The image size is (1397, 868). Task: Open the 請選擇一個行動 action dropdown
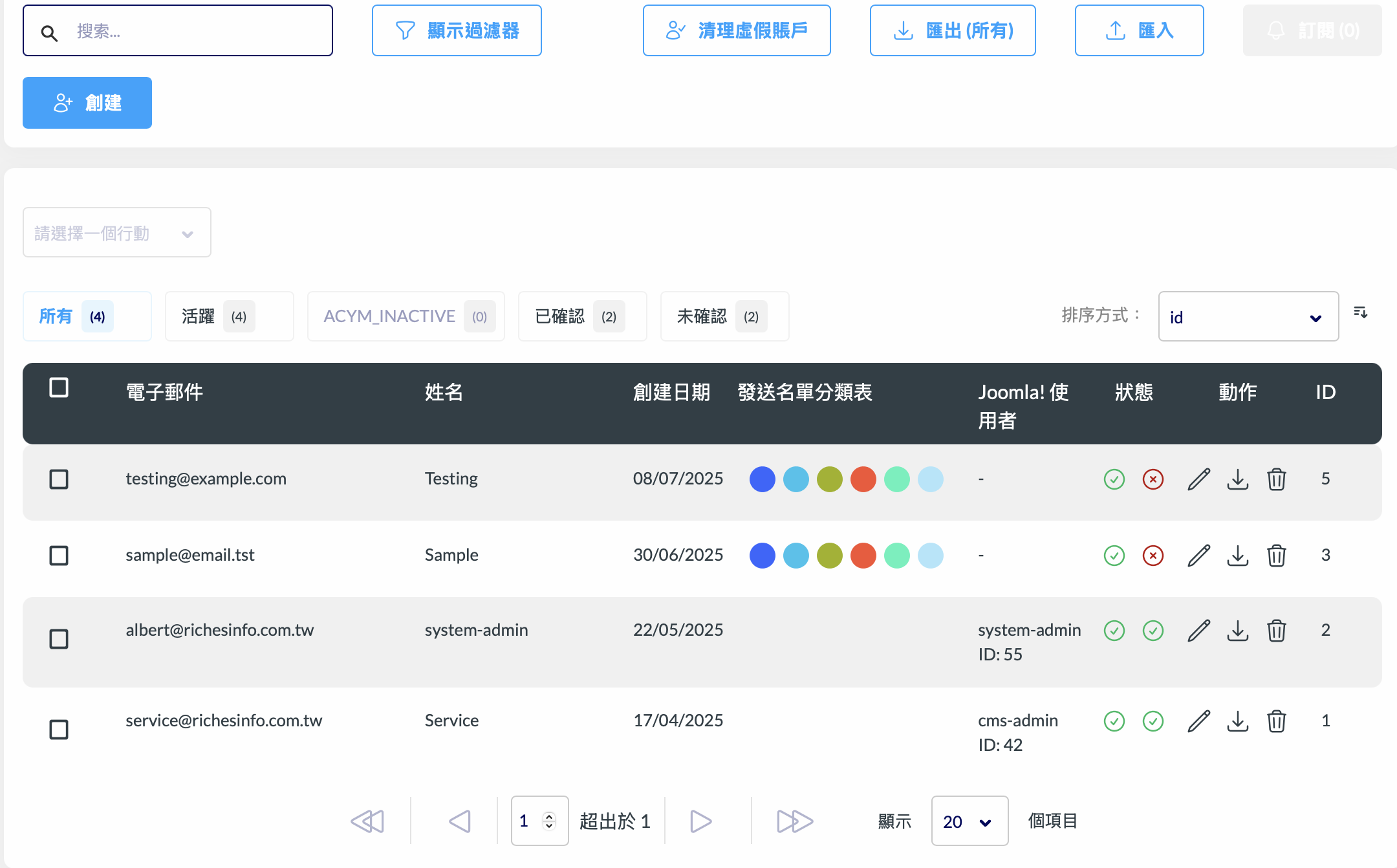tap(116, 232)
